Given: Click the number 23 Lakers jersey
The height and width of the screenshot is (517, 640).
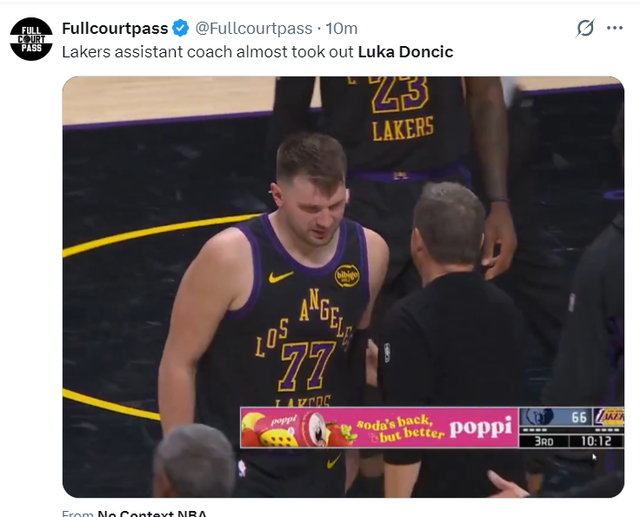Looking at the screenshot, I should coord(402,96).
